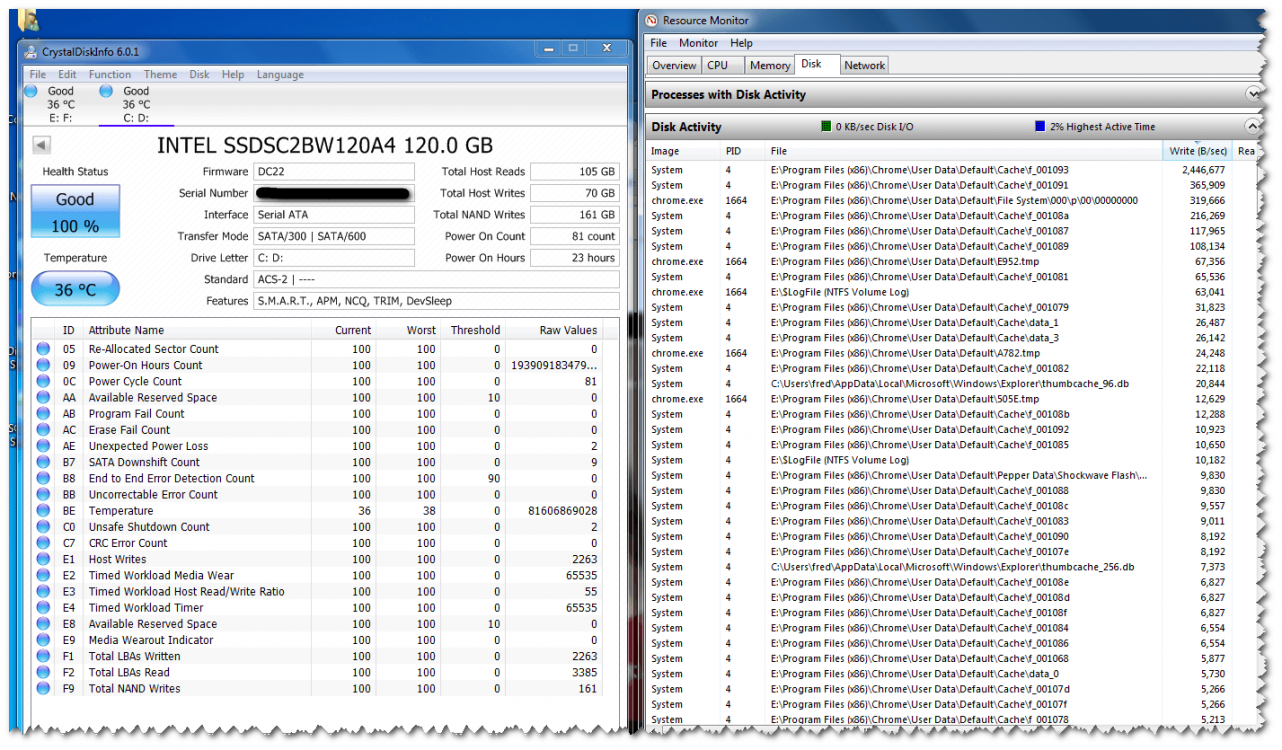Click the status orb for Re-Allocated Sector Count
The height and width of the screenshot is (750, 1282).
43,349
